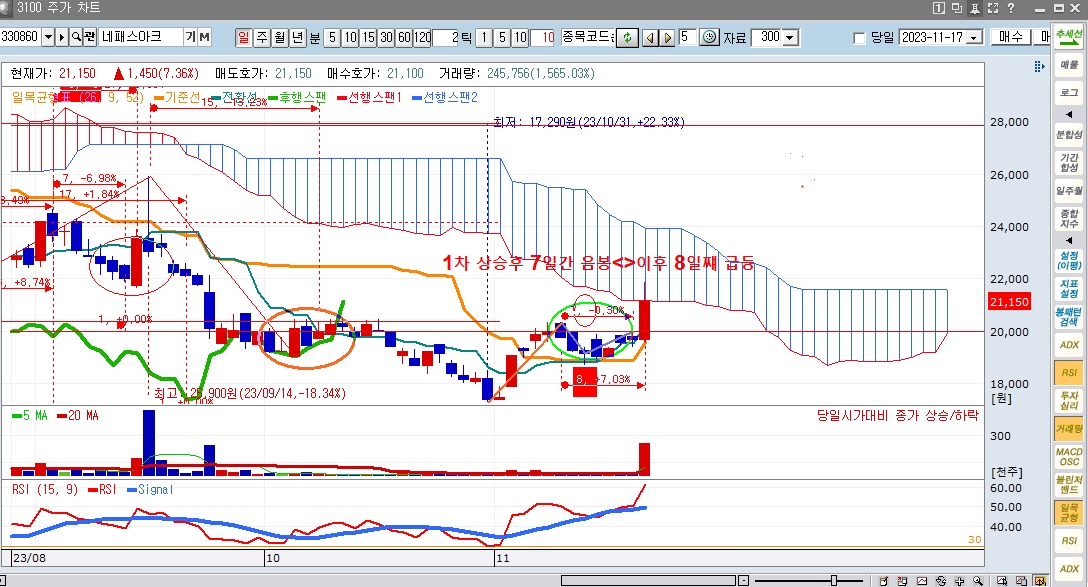Image resolution: width=1088 pixels, height=587 pixels.
Task: Select the MACD OSC sidebar tab
Action: point(1069,457)
